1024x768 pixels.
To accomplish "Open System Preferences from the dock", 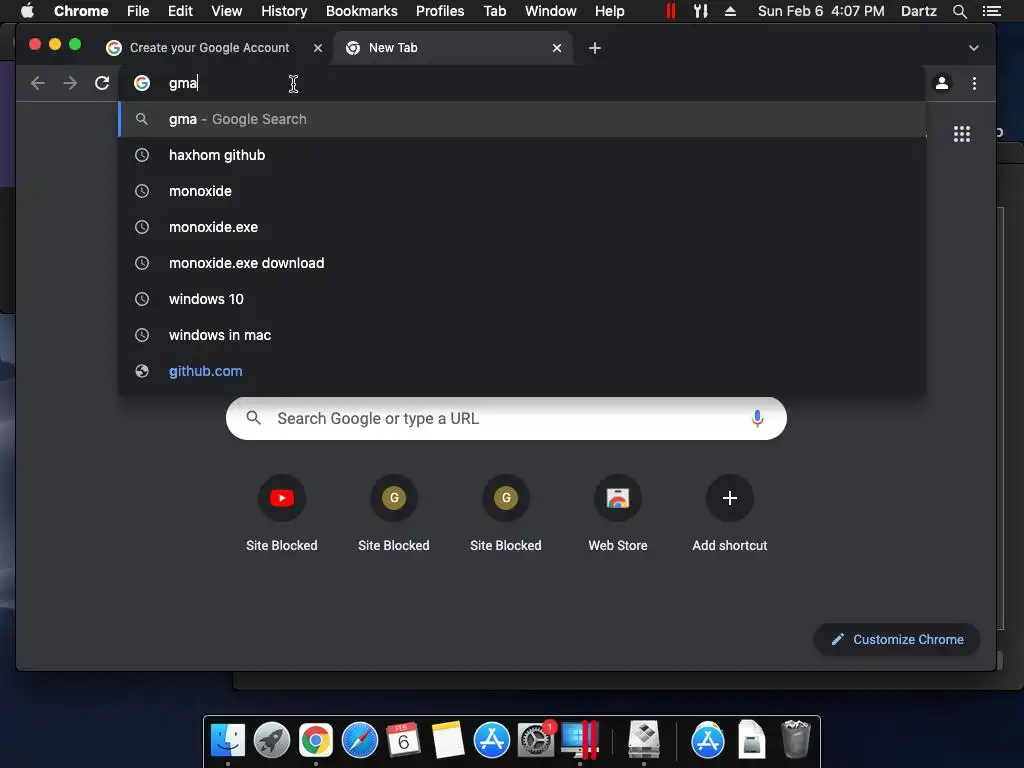I will 536,741.
